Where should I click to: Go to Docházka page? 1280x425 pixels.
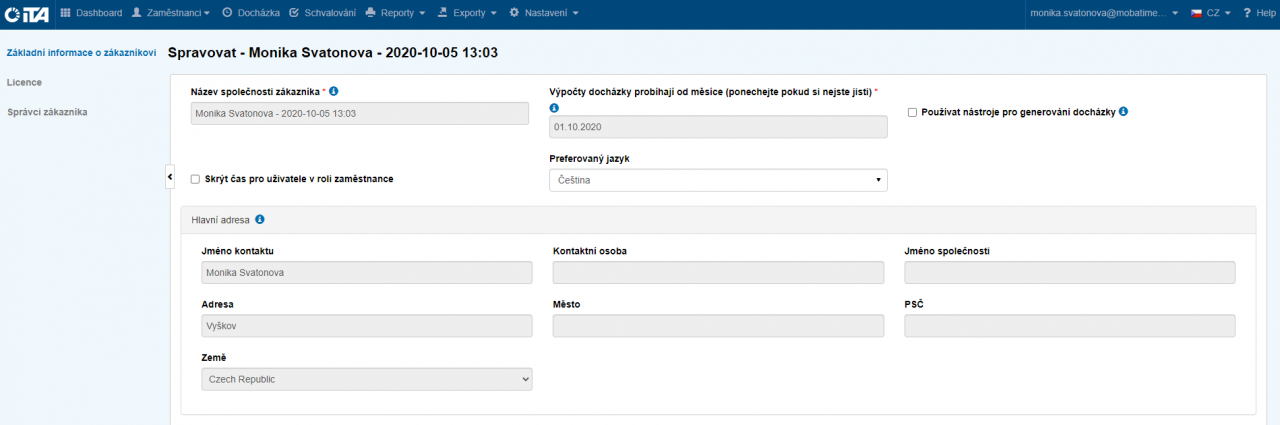tap(250, 13)
